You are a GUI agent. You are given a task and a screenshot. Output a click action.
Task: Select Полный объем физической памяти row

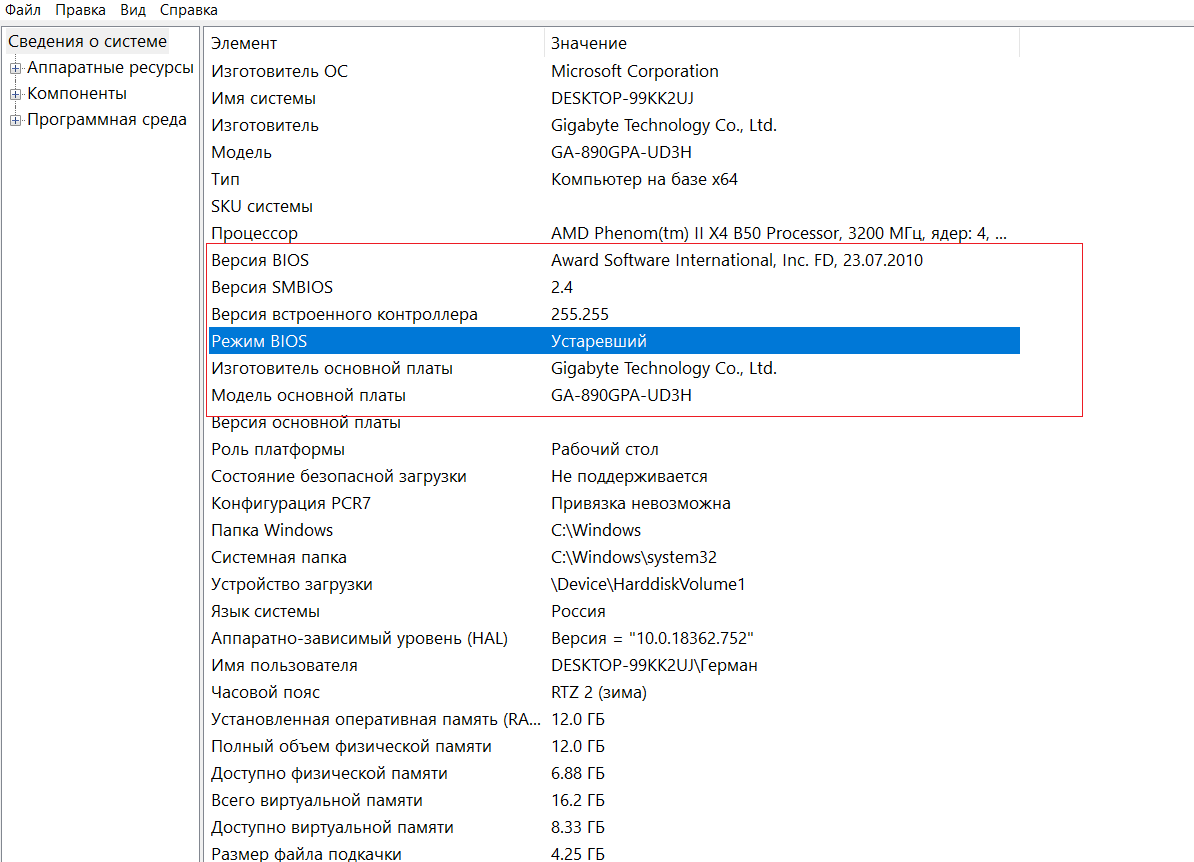[614, 747]
